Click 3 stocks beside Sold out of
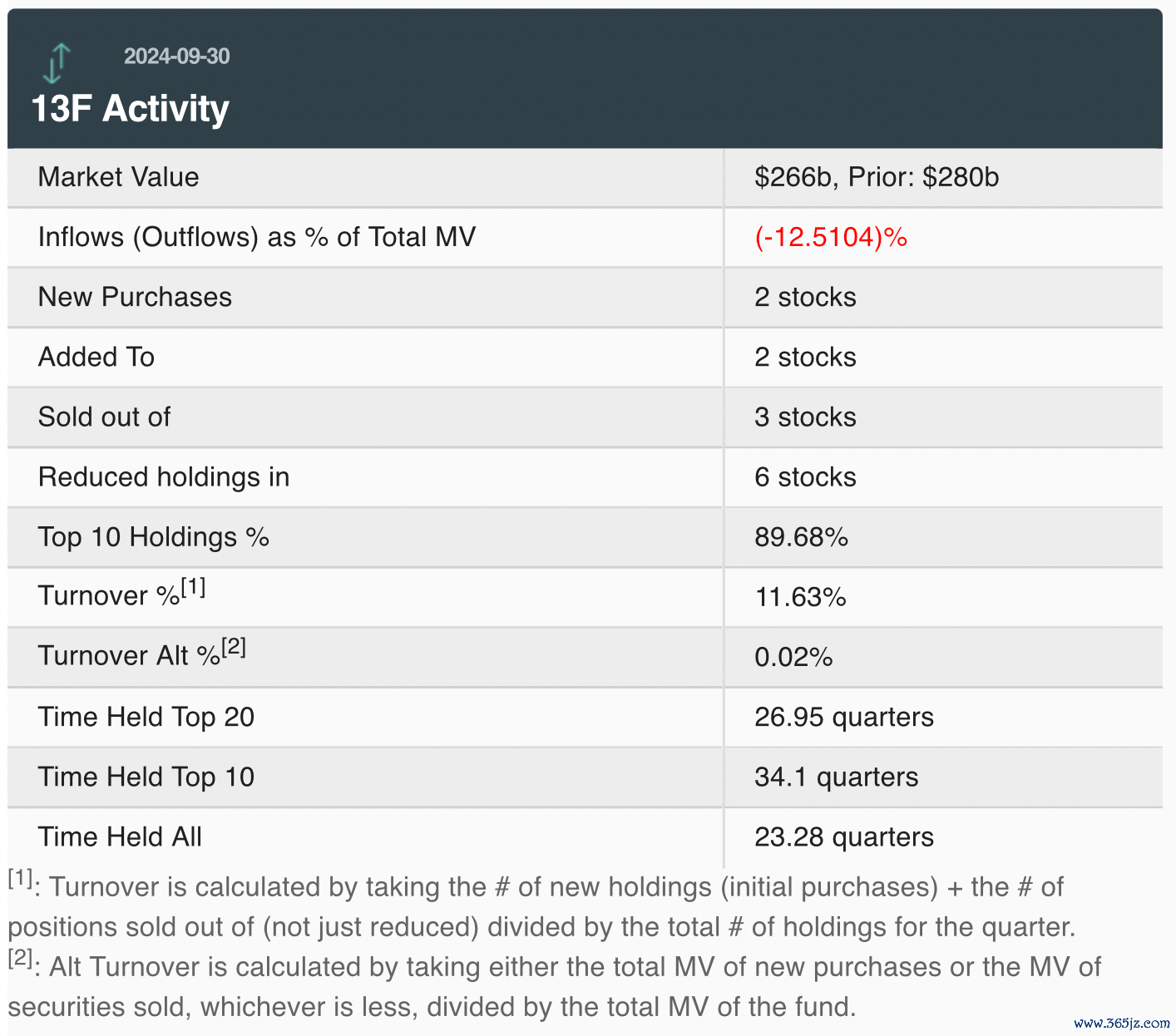Viewport: 1176px width, 1036px height. (x=805, y=417)
